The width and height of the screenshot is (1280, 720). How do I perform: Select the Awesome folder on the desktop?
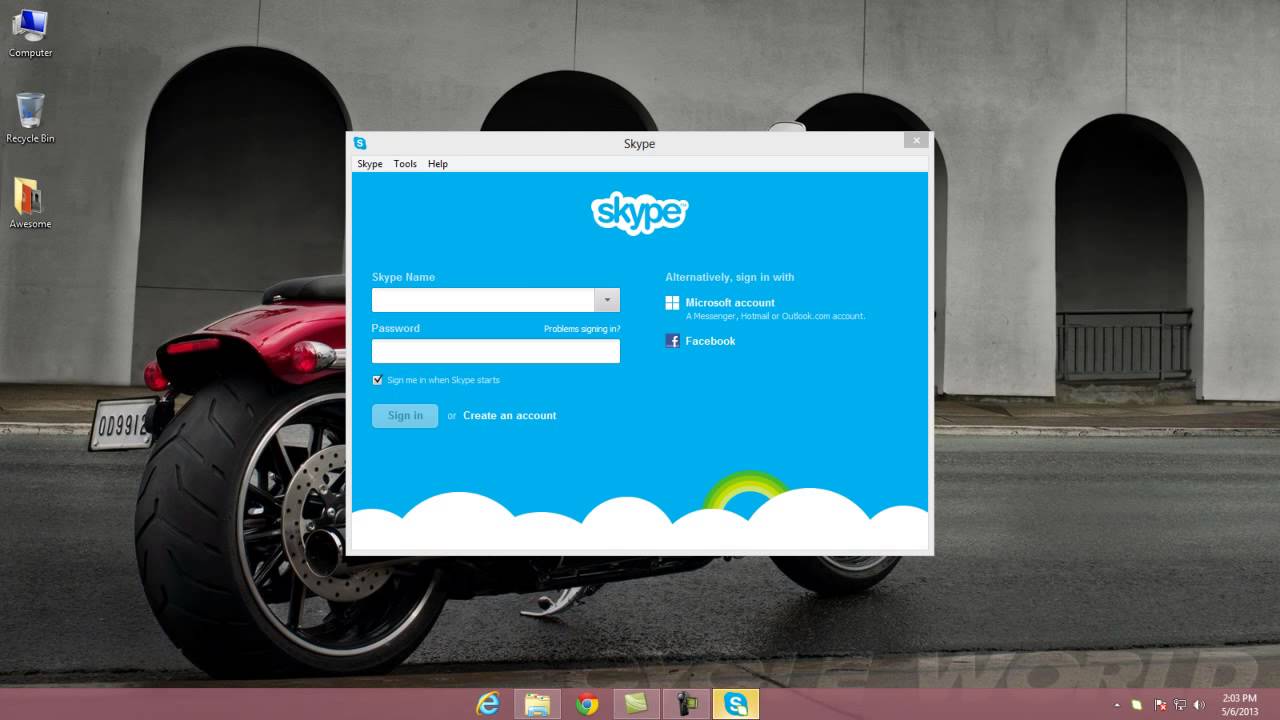[30, 203]
